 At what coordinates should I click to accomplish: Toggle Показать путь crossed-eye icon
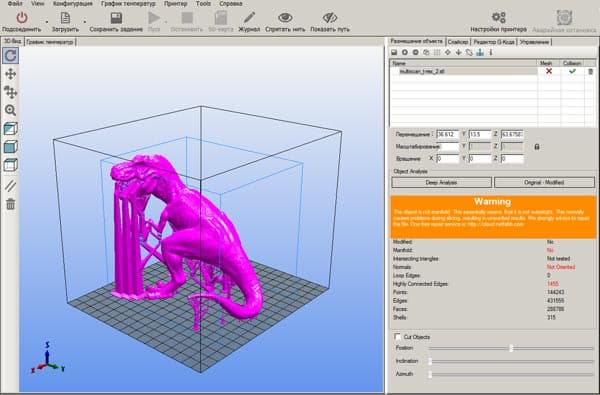[x=329, y=18]
